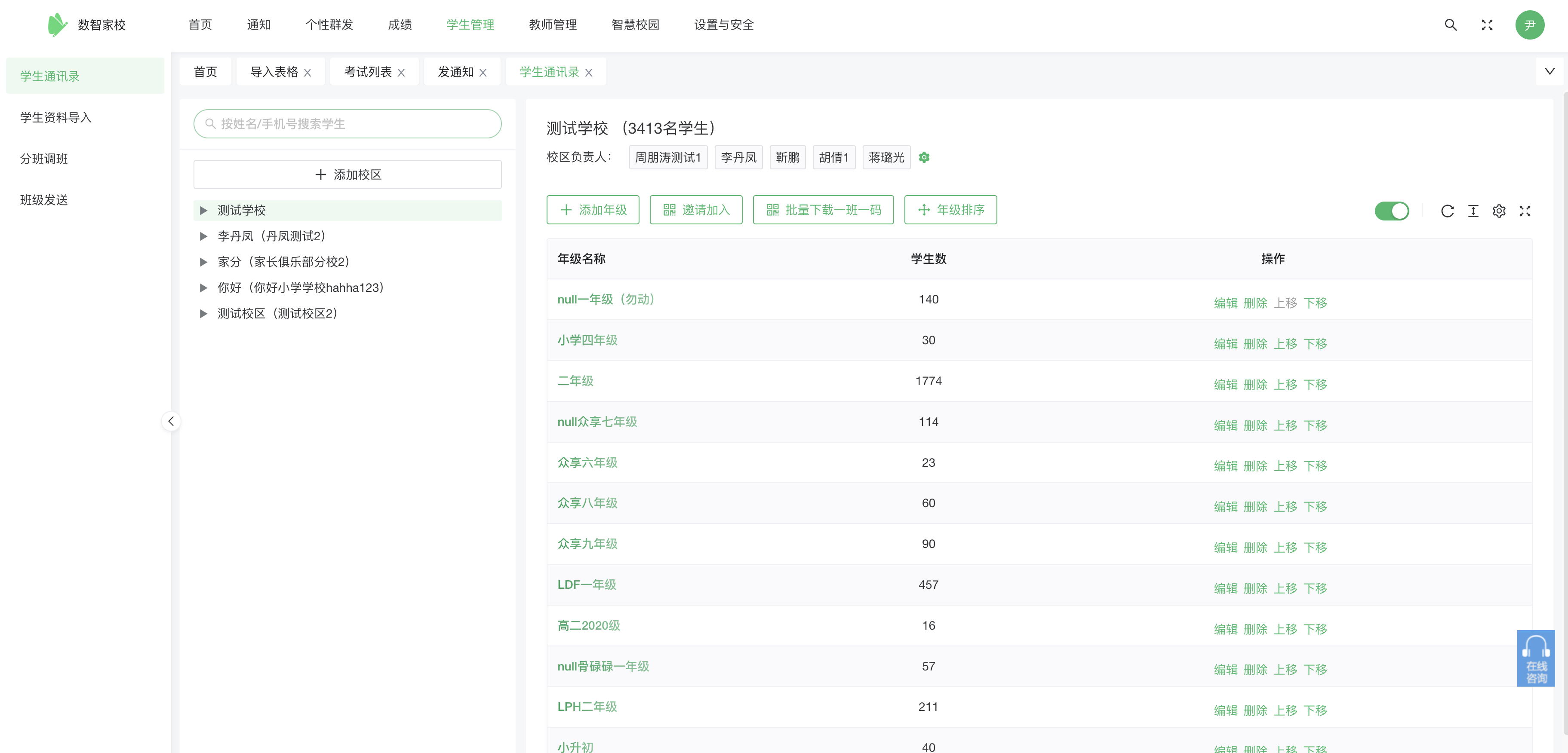The width and height of the screenshot is (1568, 753).
Task: Open the user avatar 尹 menu
Action: (x=1529, y=25)
